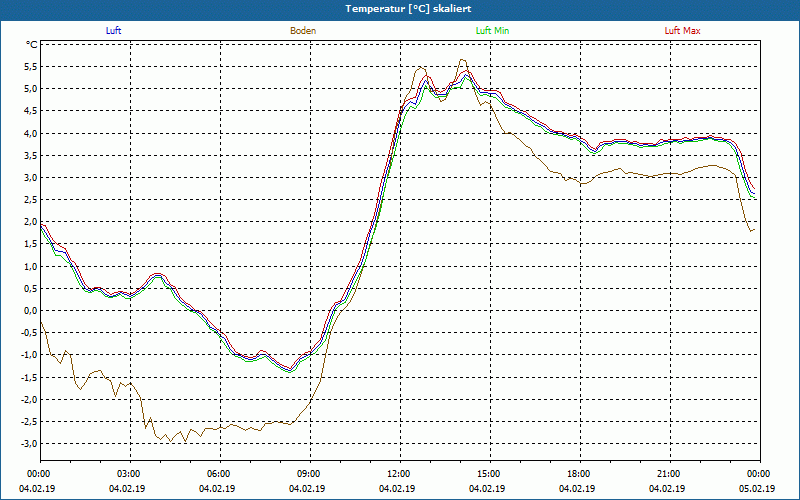The width and height of the screenshot is (800, 500).
Task: Click the red Luft Max legend label
Action: click(x=682, y=31)
